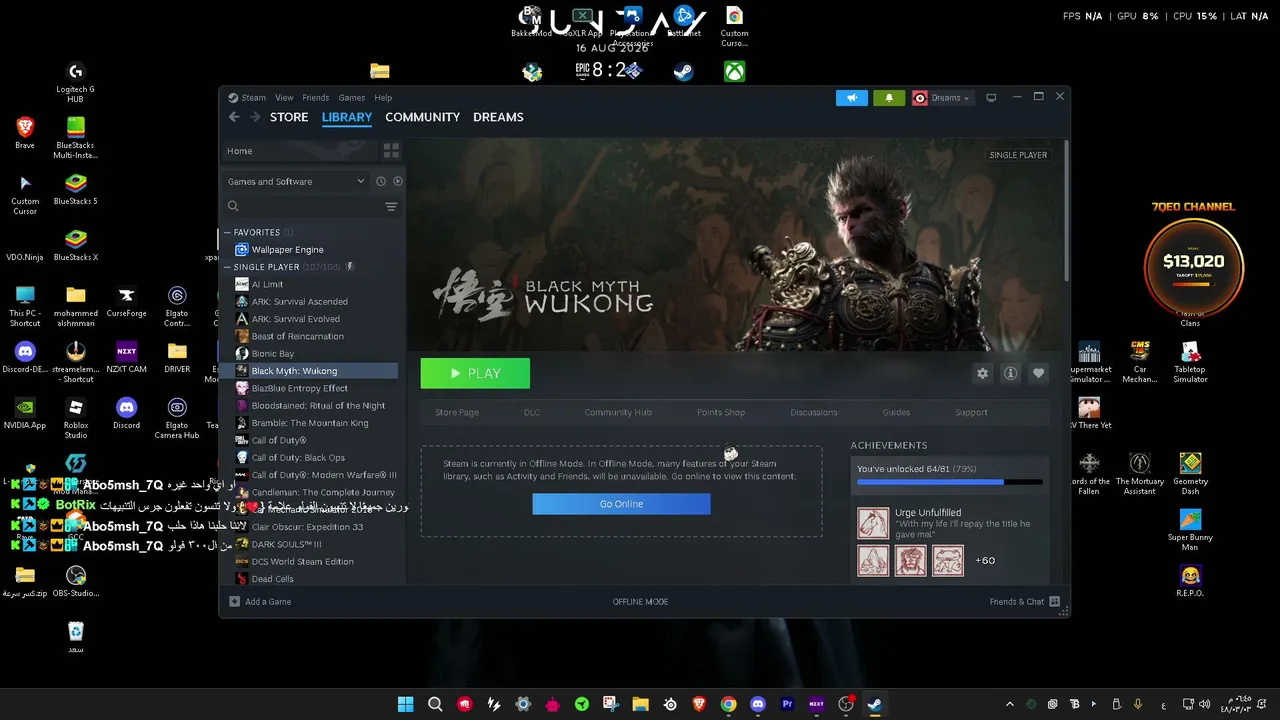Screen dimensions: 1280x720
Task: Open the Community Hub link
Action: point(618,412)
